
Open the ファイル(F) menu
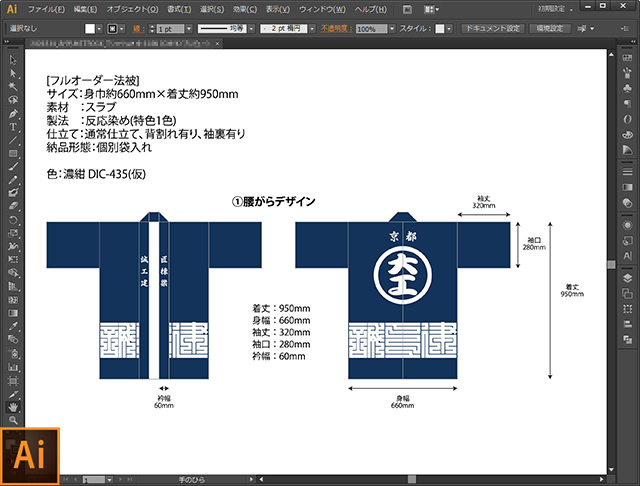click(x=46, y=9)
